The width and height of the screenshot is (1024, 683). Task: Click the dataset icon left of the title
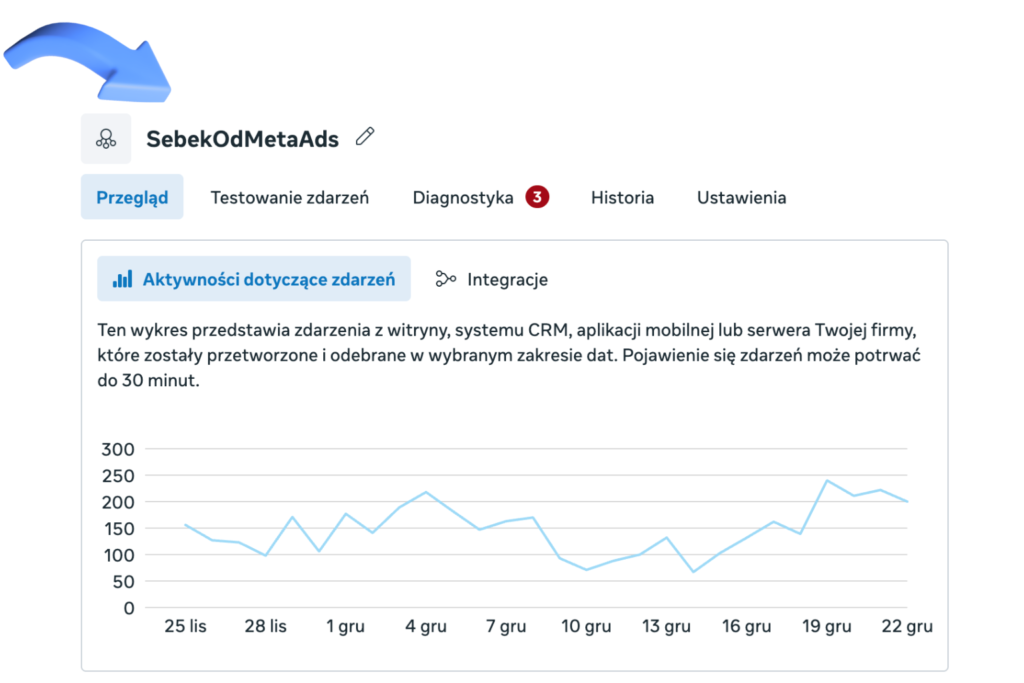point(106,138)
